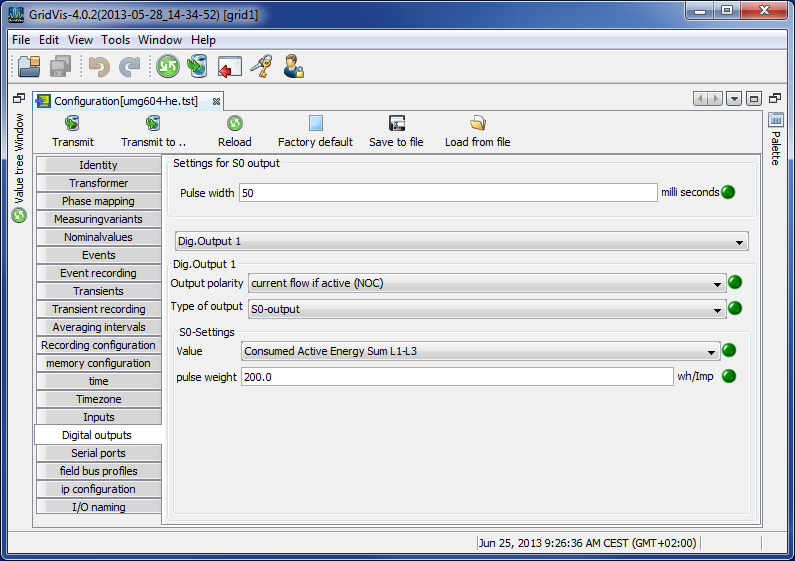Screen dimensions: 795x561
Task: Click the Reload configuration icon
Action: [x=235, y=124]
